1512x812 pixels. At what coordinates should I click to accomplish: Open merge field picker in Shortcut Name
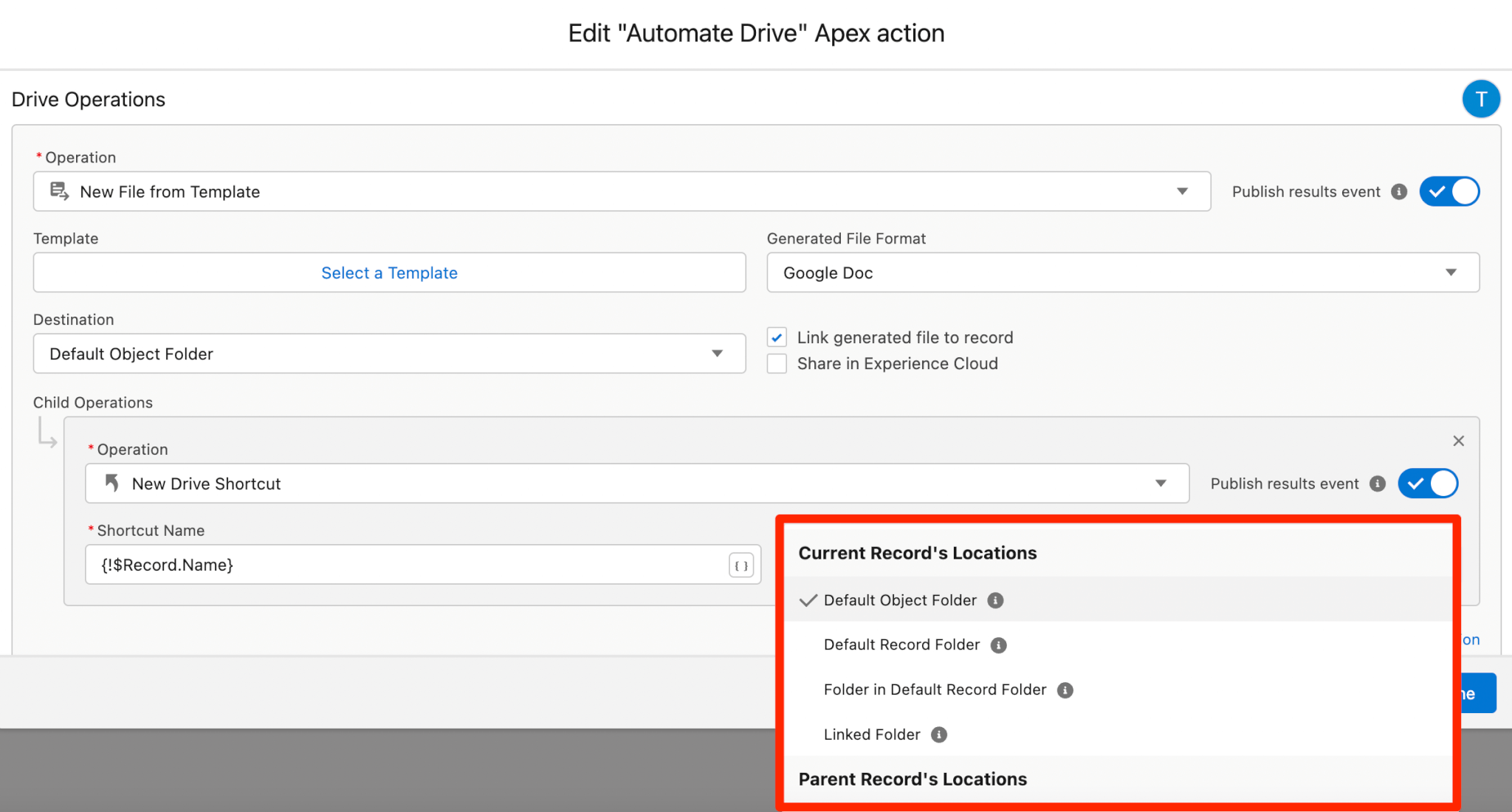point(742,565)
